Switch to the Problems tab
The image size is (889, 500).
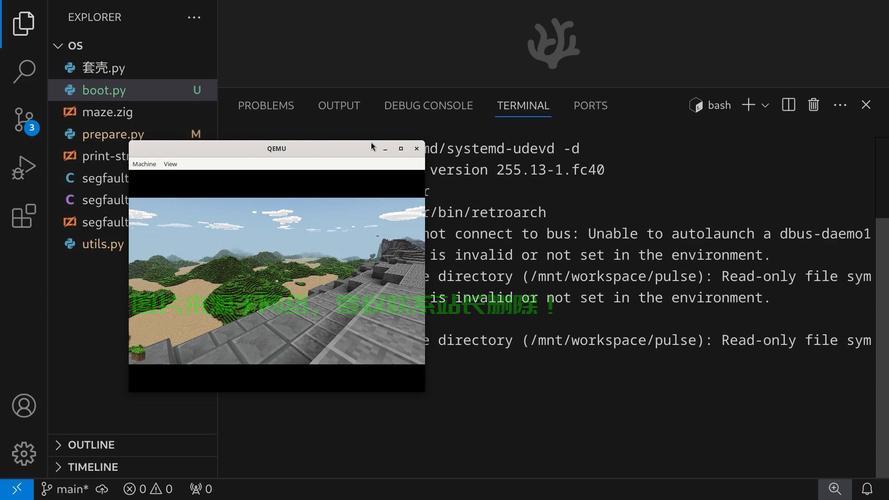coord(265,105)
